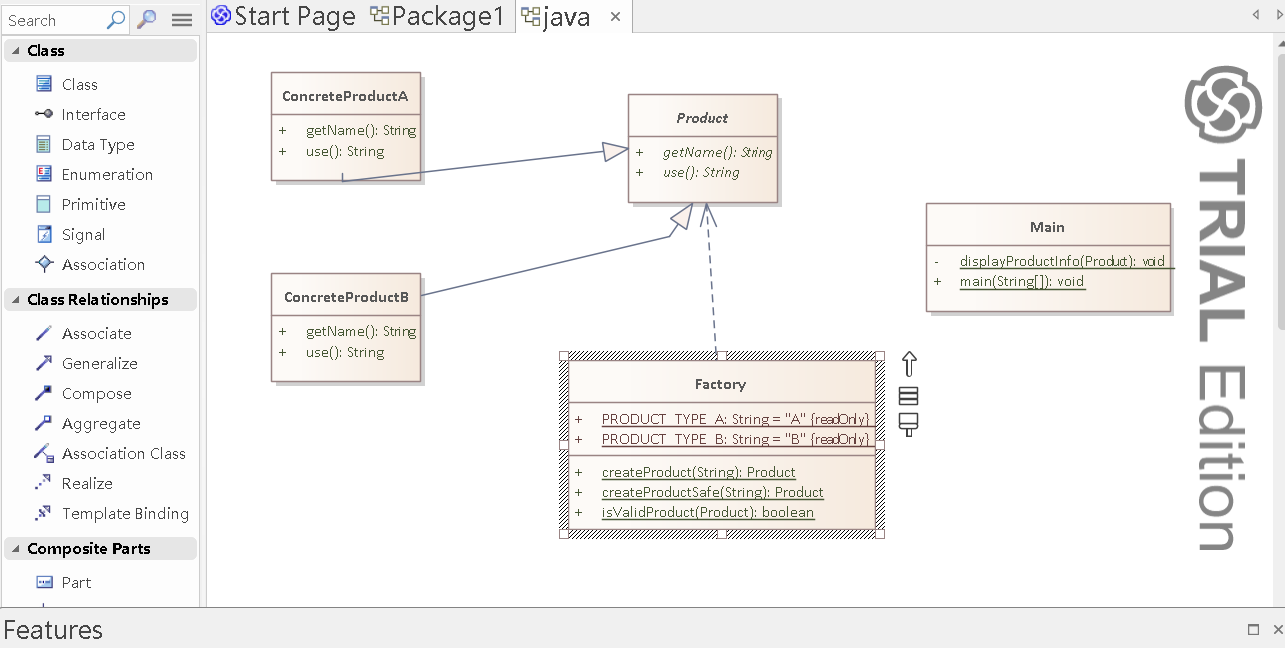The image size is (1285, 648).
Task: Choose the Realize relationship tool
Action: [44, 484]
